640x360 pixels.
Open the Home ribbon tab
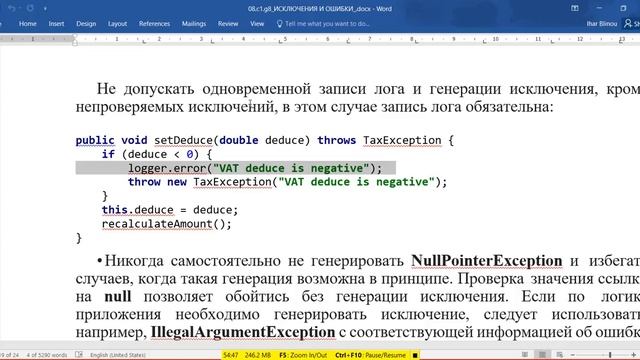tap(27, 24)
